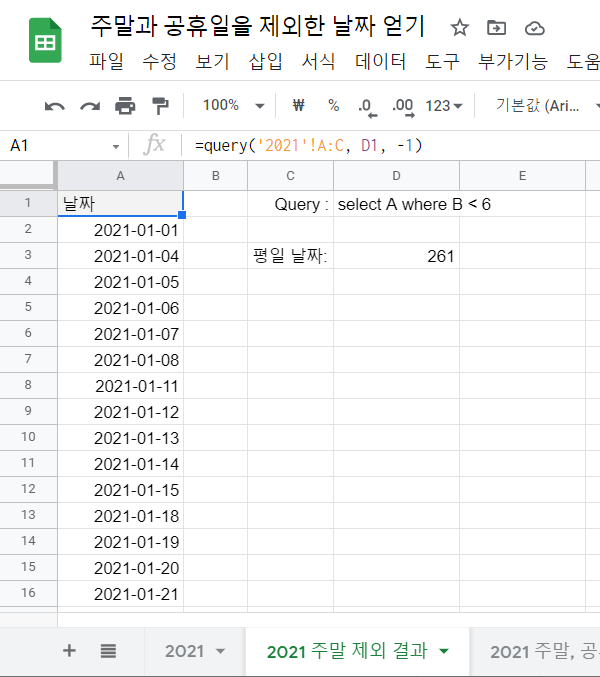Open the 123 number format dropdown
The width and height of the screenshot is (600, 677).
click(x=444, y=105)
